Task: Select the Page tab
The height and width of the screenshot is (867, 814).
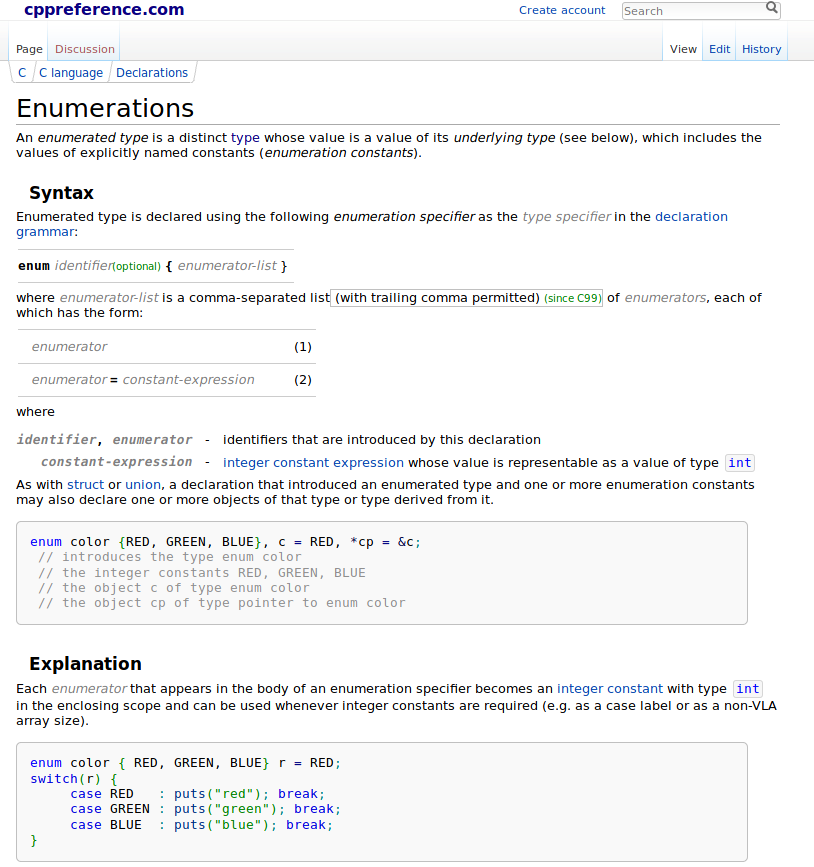Action: pos(29,49)
